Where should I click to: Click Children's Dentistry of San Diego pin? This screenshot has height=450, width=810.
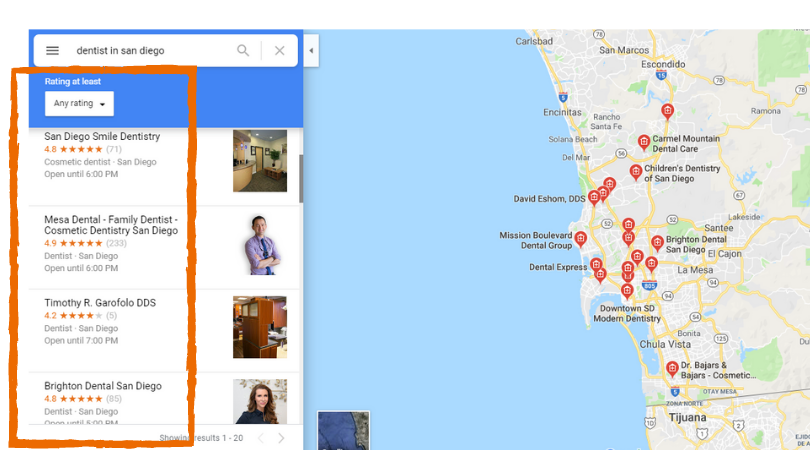(635, 171)
